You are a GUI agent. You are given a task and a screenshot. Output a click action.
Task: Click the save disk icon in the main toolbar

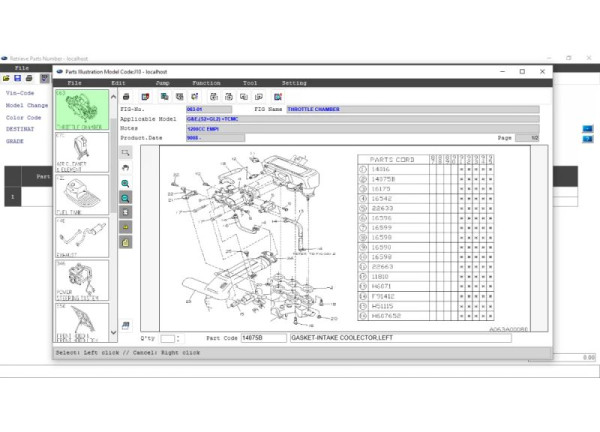point(17,77)
